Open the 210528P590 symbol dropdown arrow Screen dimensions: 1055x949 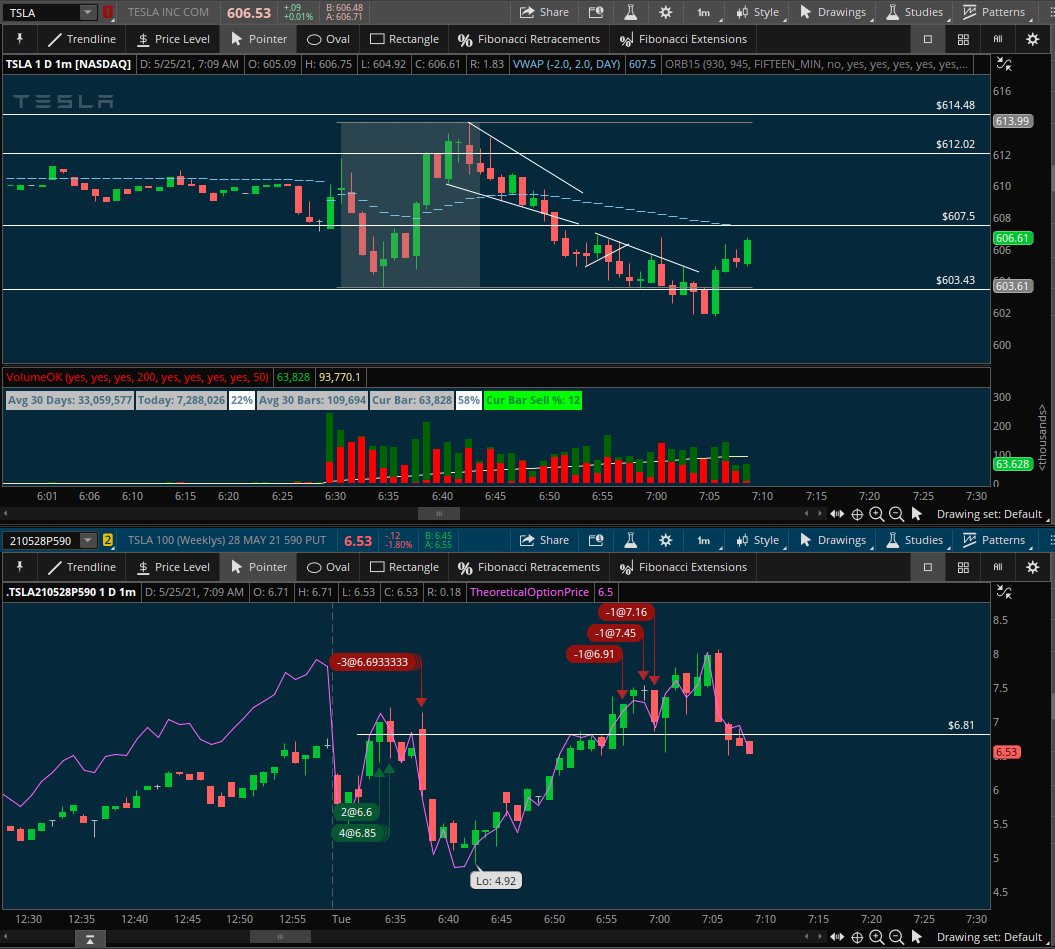tap(87, 540)
